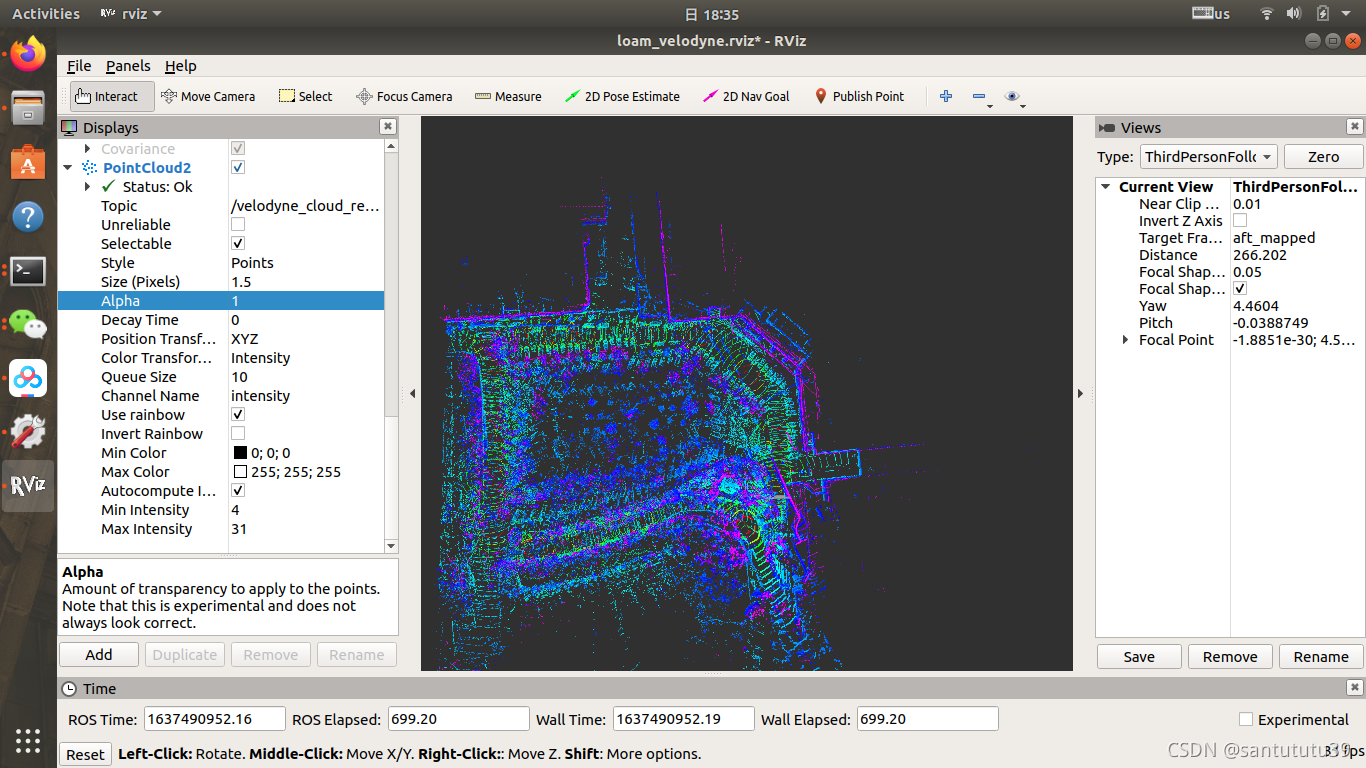Open the Terminal from the Ubuntu dock
The height and width of the screenshot is (768, 1366).
click(x=28, y=270)
